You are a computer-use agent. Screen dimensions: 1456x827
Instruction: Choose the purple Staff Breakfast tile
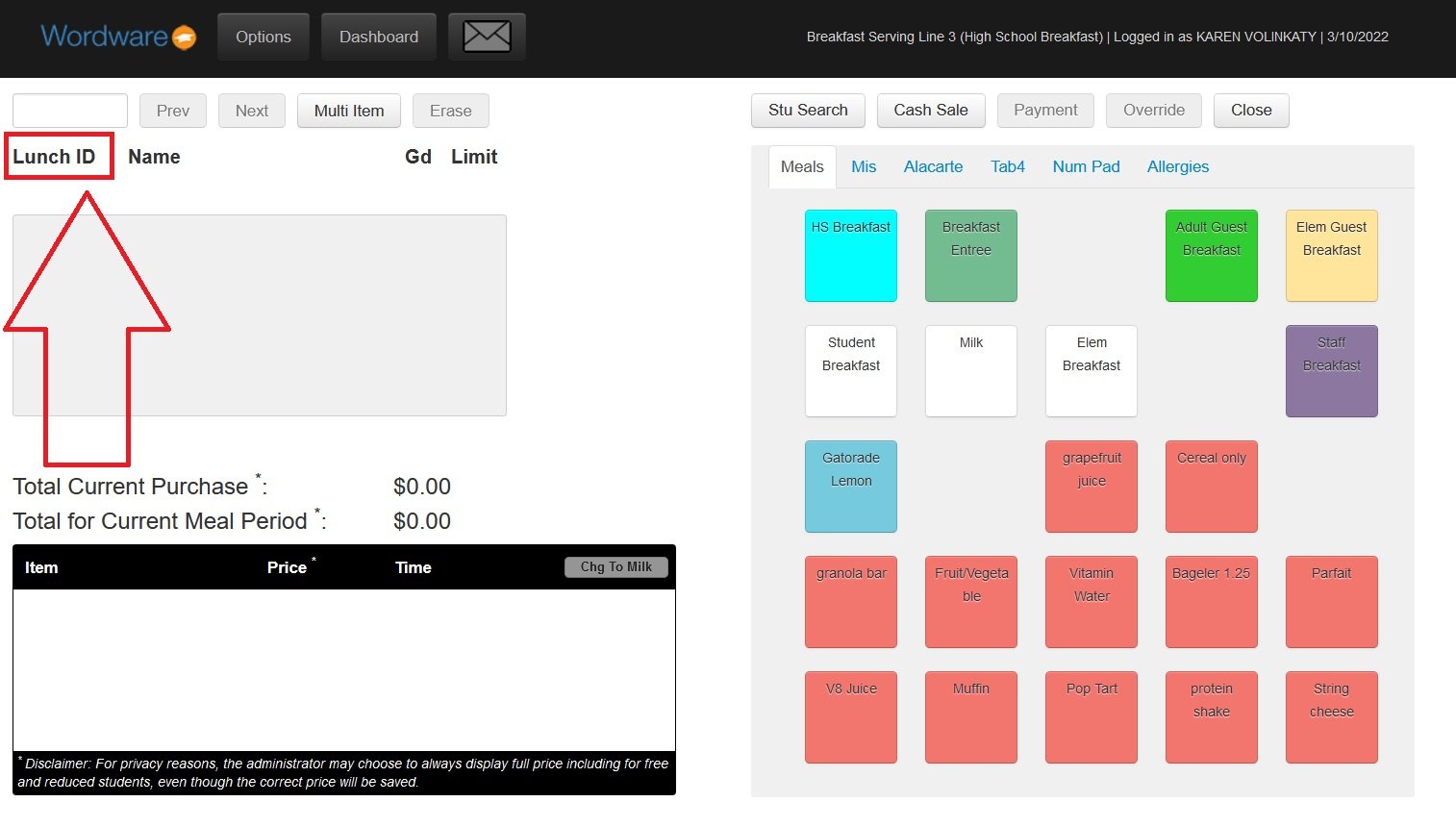pos(1331,371)
